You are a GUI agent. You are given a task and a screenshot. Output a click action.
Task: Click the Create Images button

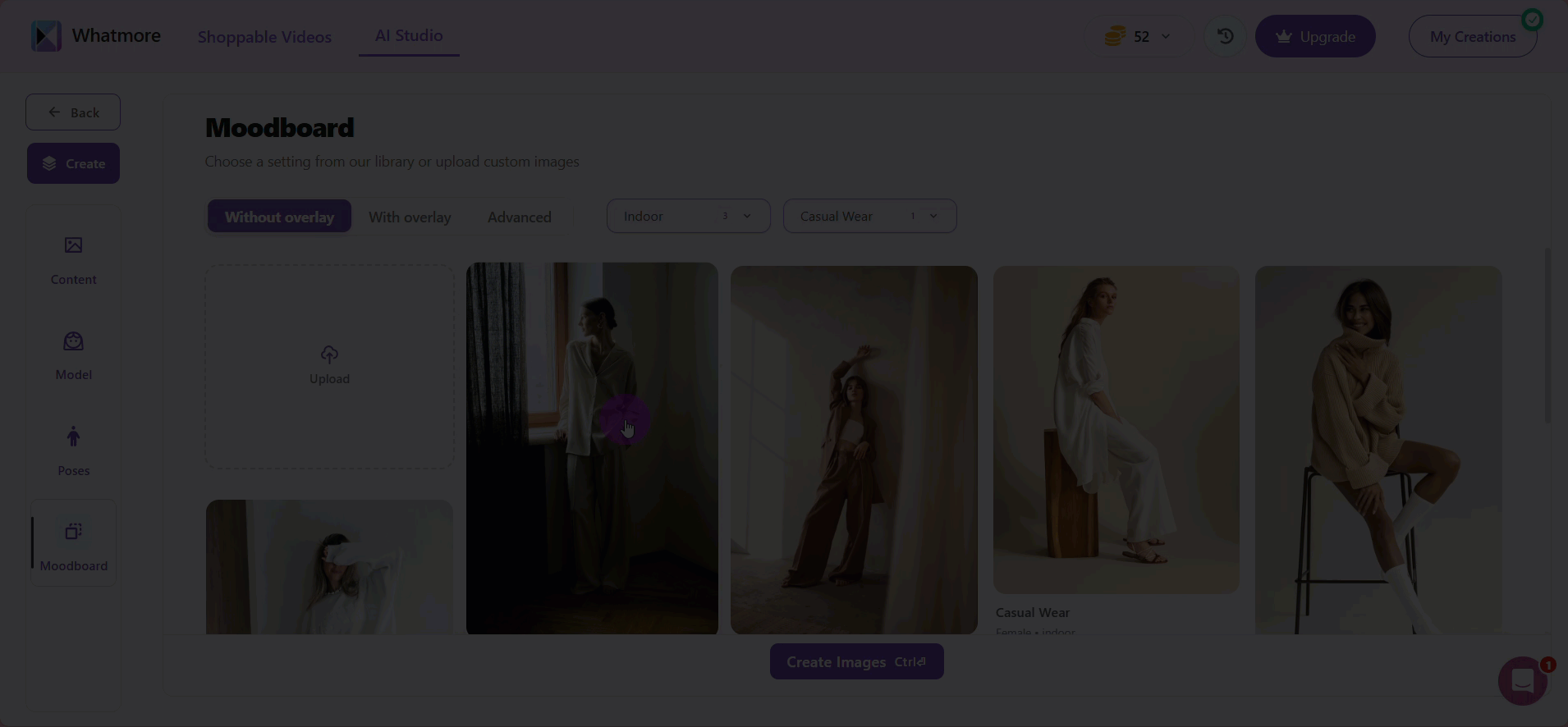[x=856, y=661]
